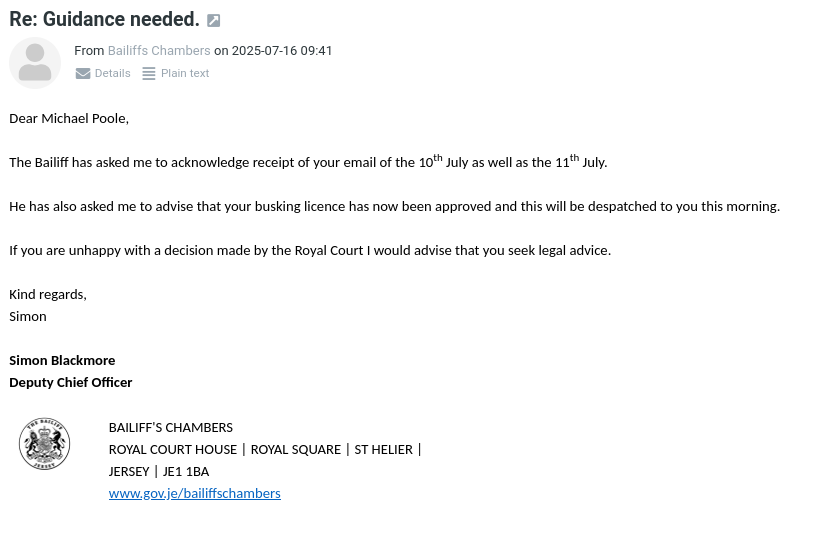Switch the message to Plain text view
Image resolution: width=836 pixels, height=539 pixels.
[185, 74]
